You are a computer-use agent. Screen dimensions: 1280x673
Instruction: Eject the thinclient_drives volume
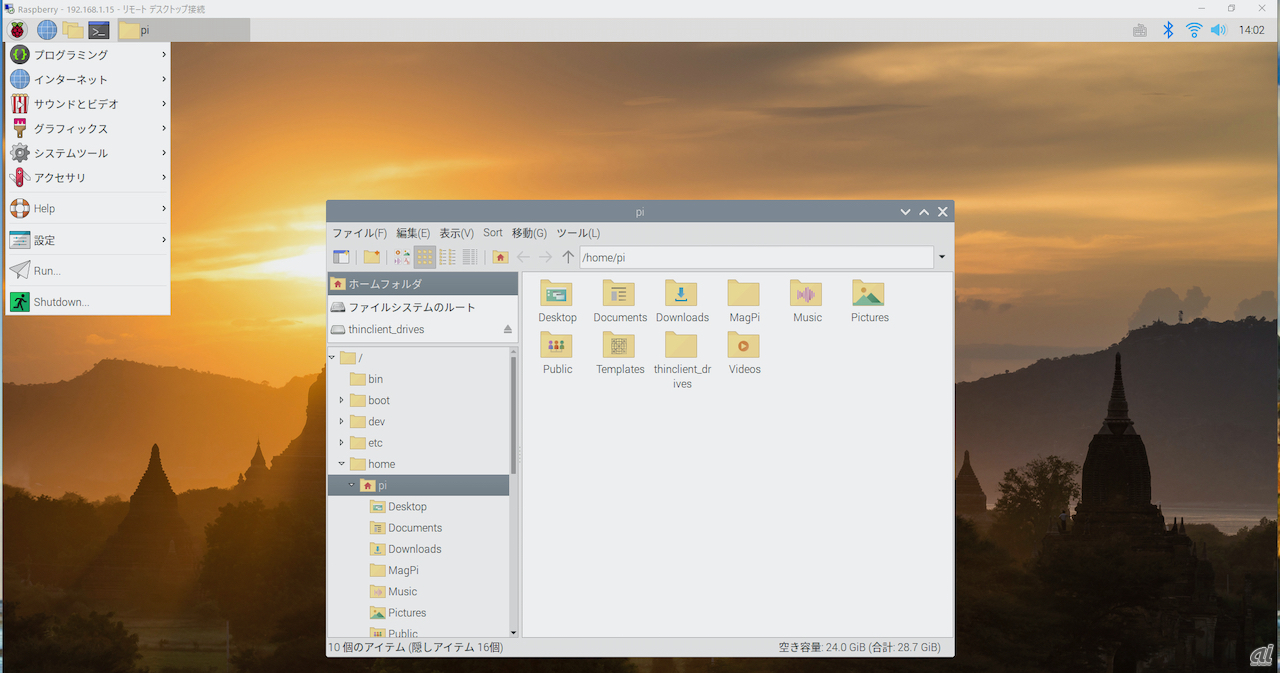pyautogui.click(x=507, y=329)
